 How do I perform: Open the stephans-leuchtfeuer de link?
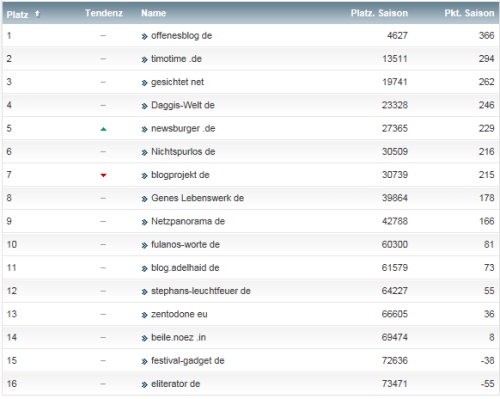[x=201, y=291]
